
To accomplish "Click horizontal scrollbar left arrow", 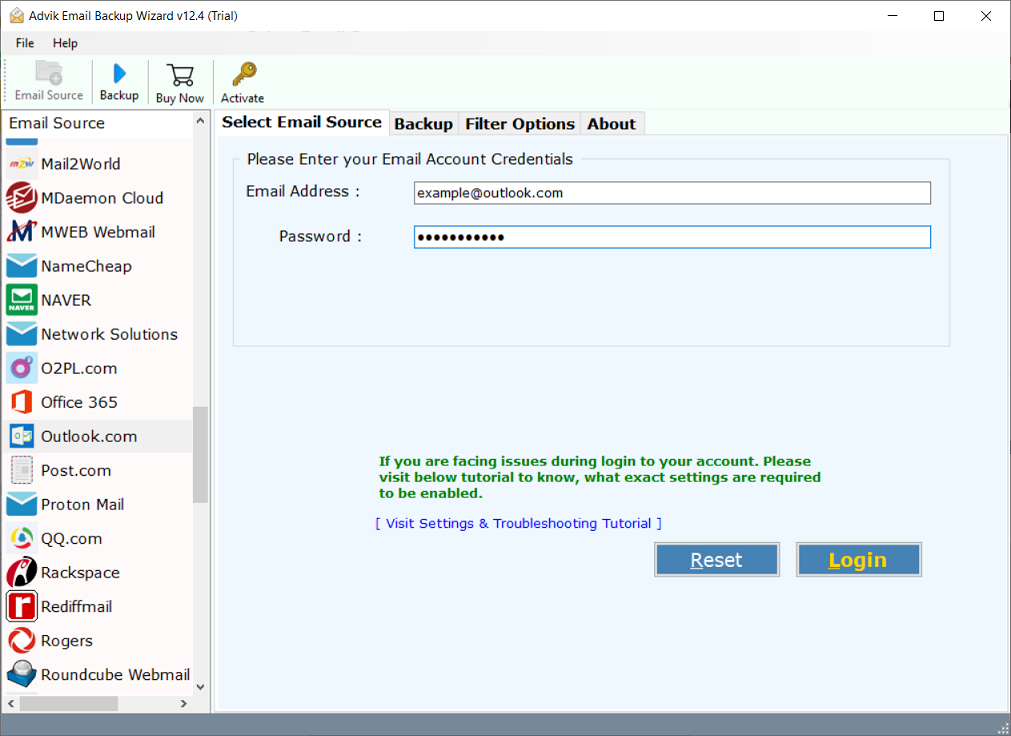I will (11, 703).
